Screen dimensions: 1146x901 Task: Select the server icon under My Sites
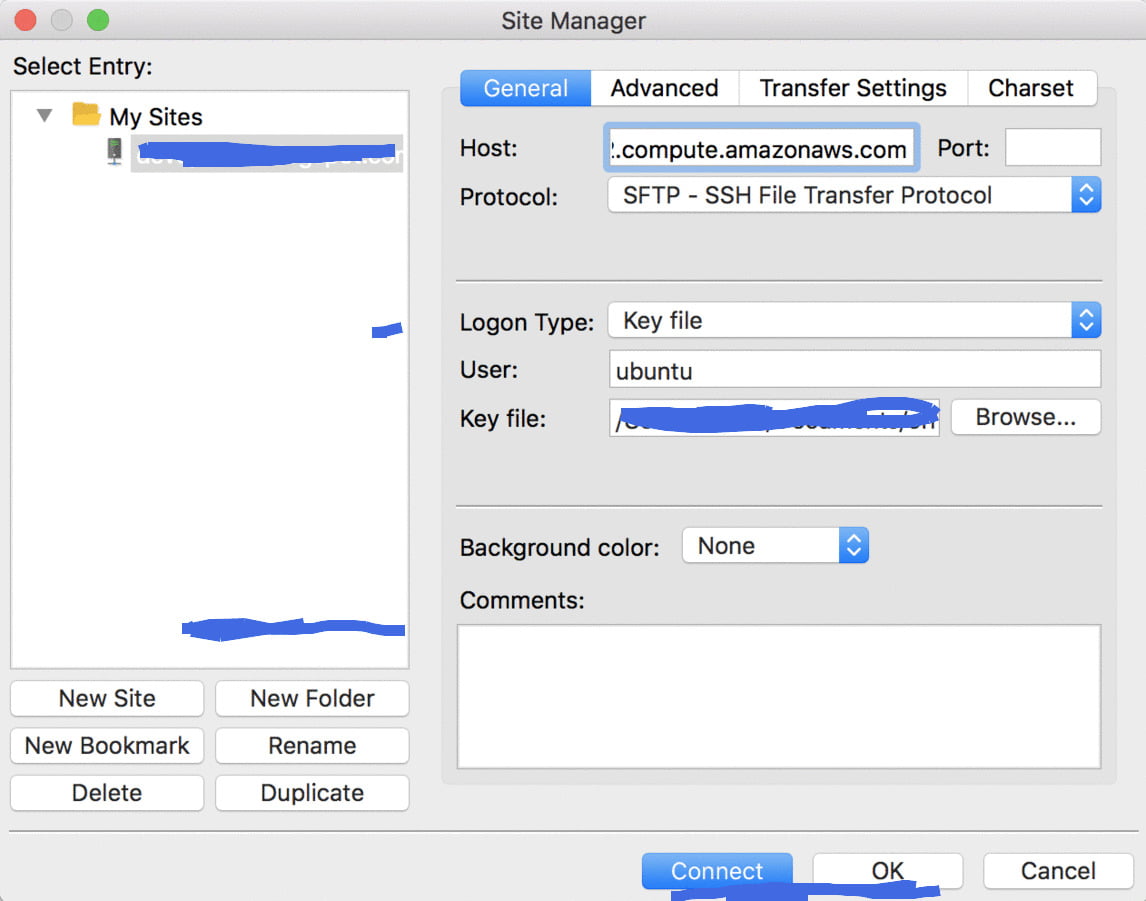[x=115, y=151]
